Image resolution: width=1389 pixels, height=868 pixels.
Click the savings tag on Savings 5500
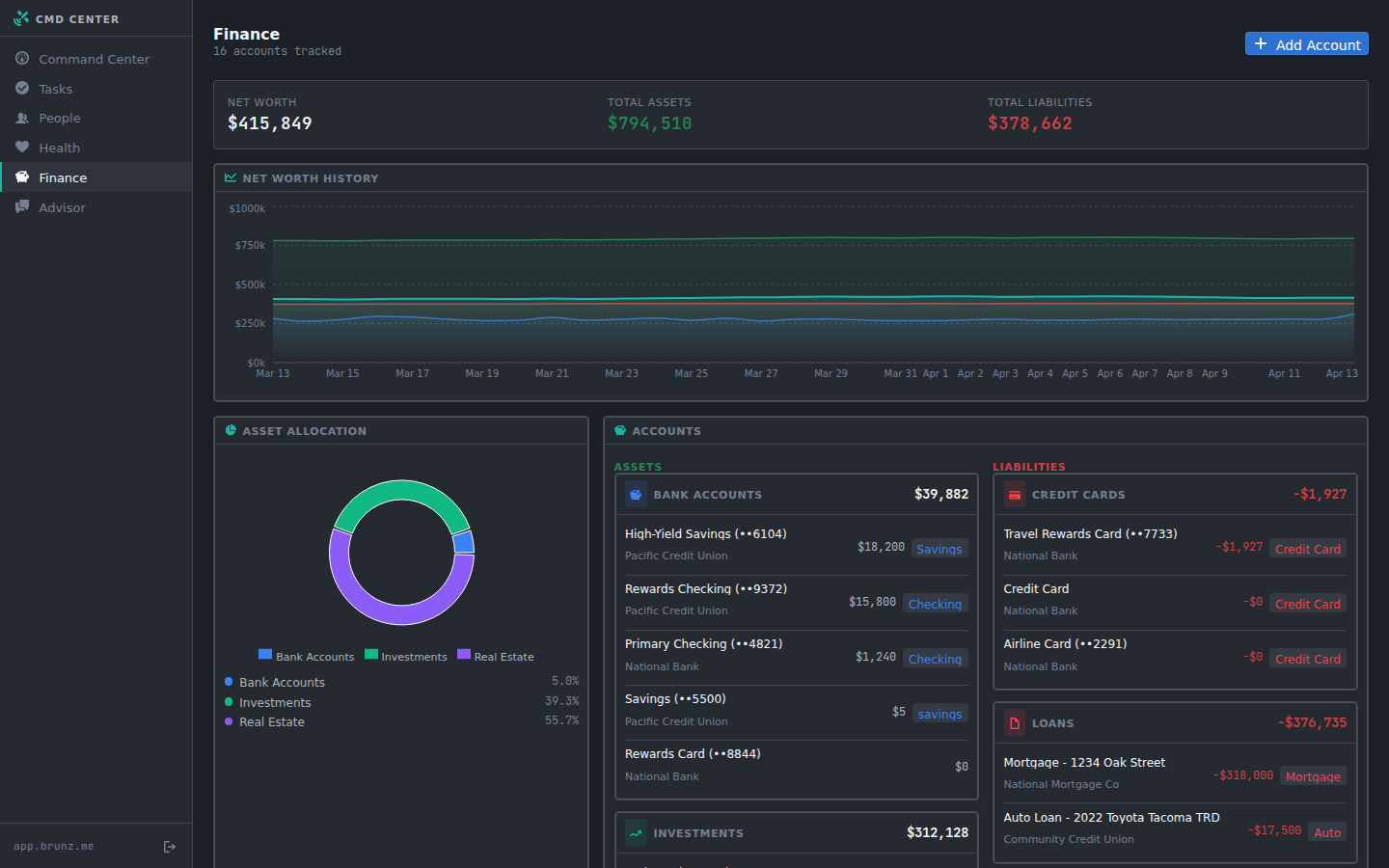click(x=940, y=714)
